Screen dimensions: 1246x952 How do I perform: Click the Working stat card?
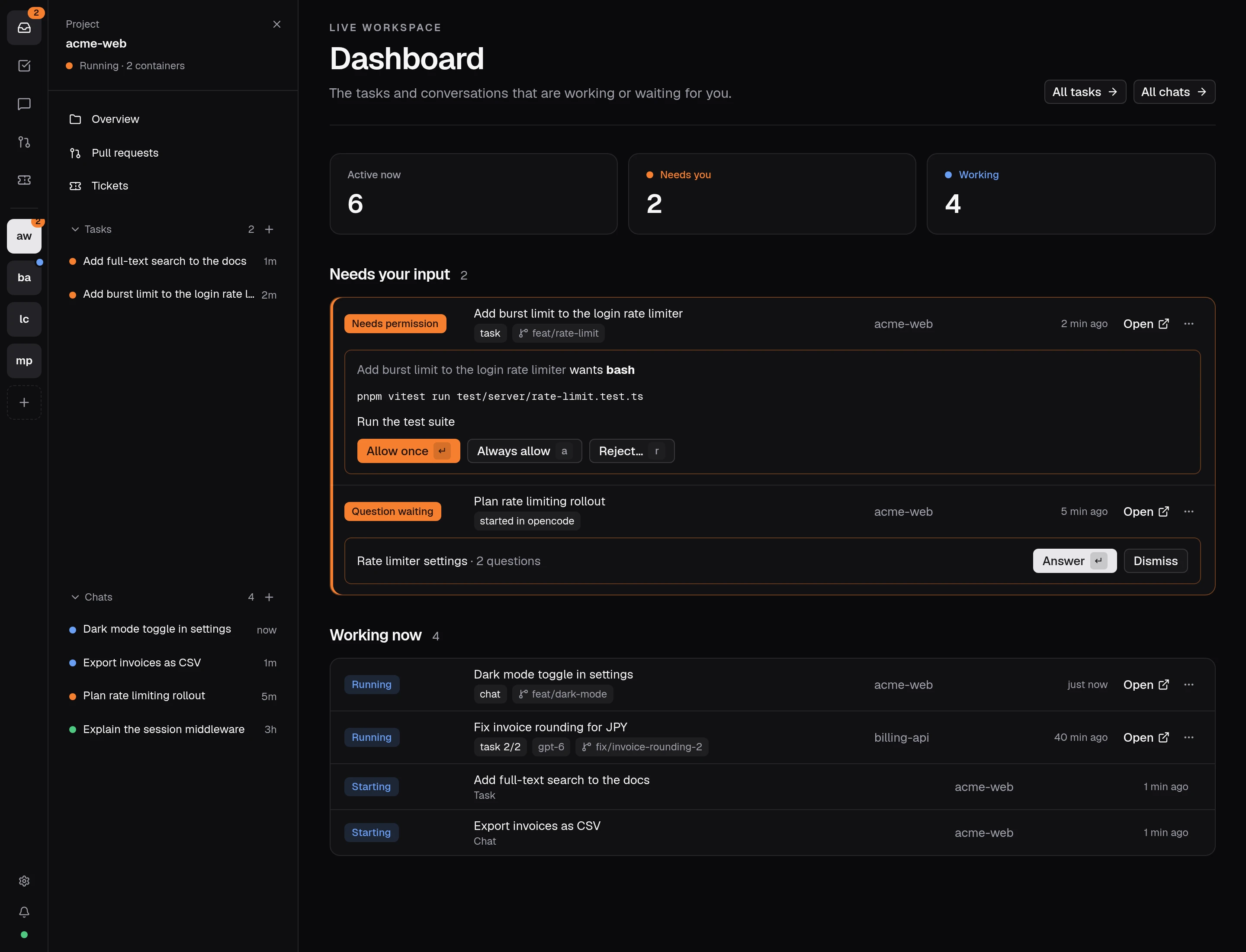pyautogui.click(x=1071, y=194)
